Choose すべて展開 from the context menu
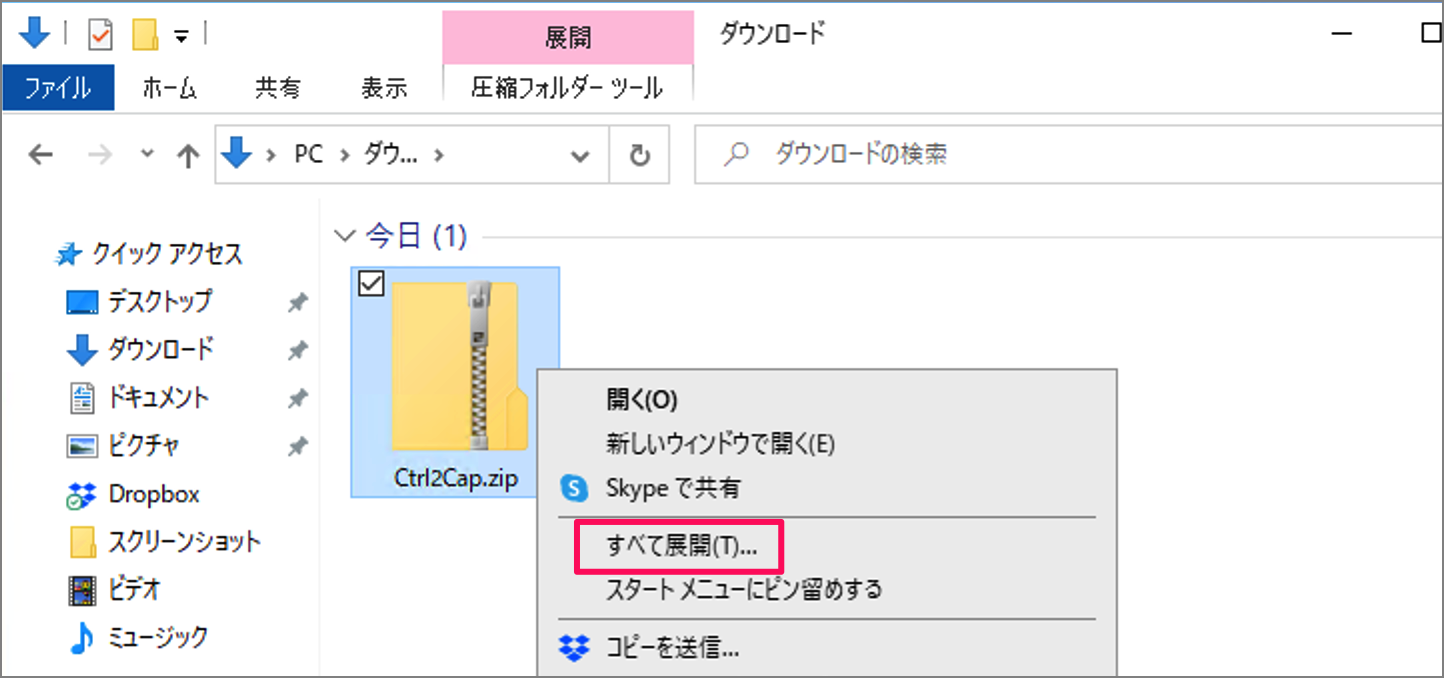 point(660,544)
